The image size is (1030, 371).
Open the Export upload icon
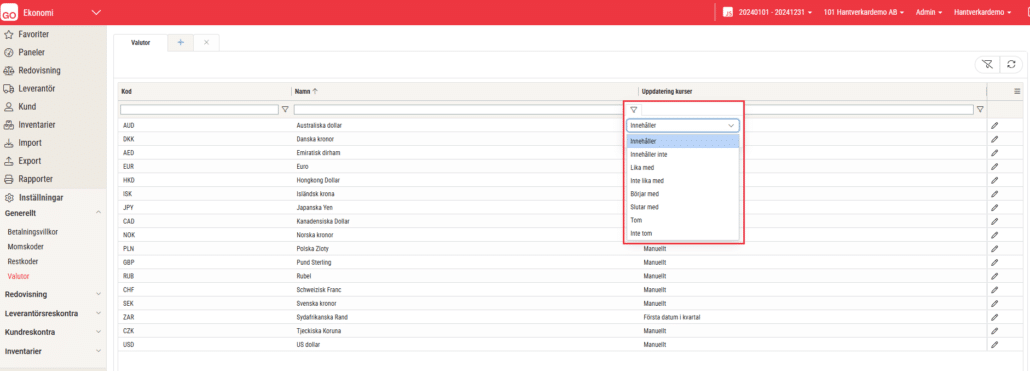[9, 161]
